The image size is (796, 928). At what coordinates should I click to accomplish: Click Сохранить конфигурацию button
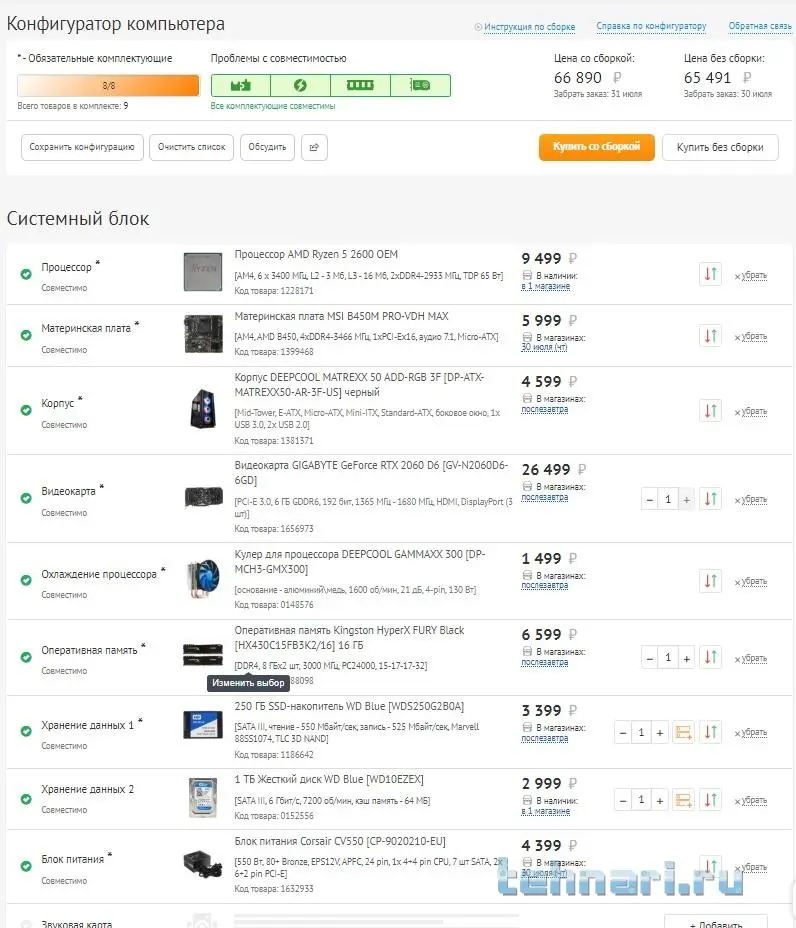82,147
